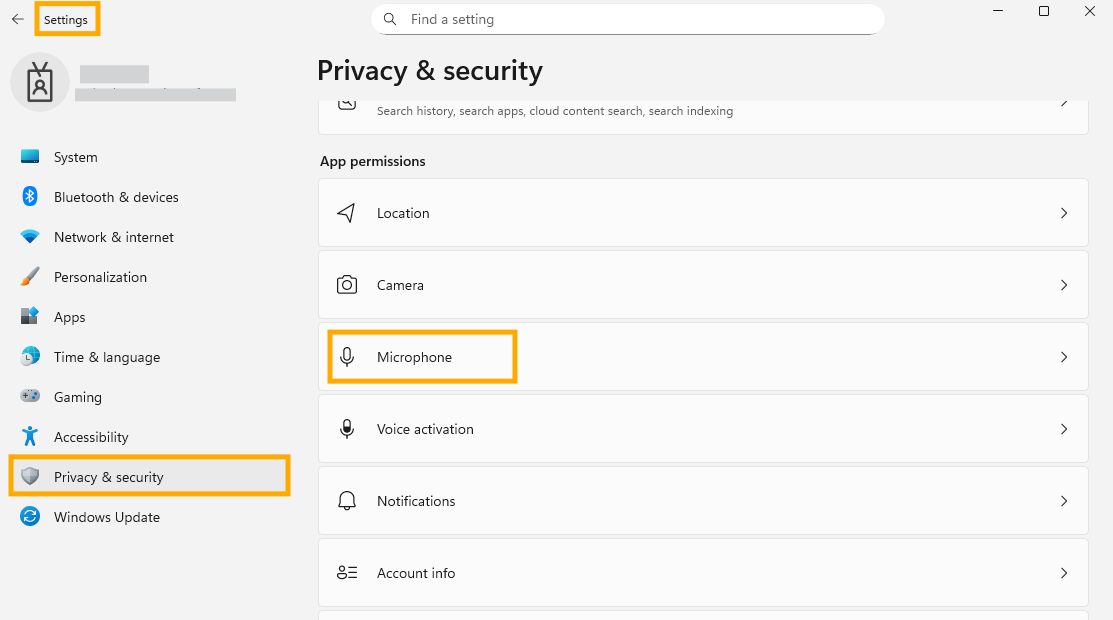Expand Voice activation via chevron
Screen dimensions: 1113x620
click(1063, 429)
